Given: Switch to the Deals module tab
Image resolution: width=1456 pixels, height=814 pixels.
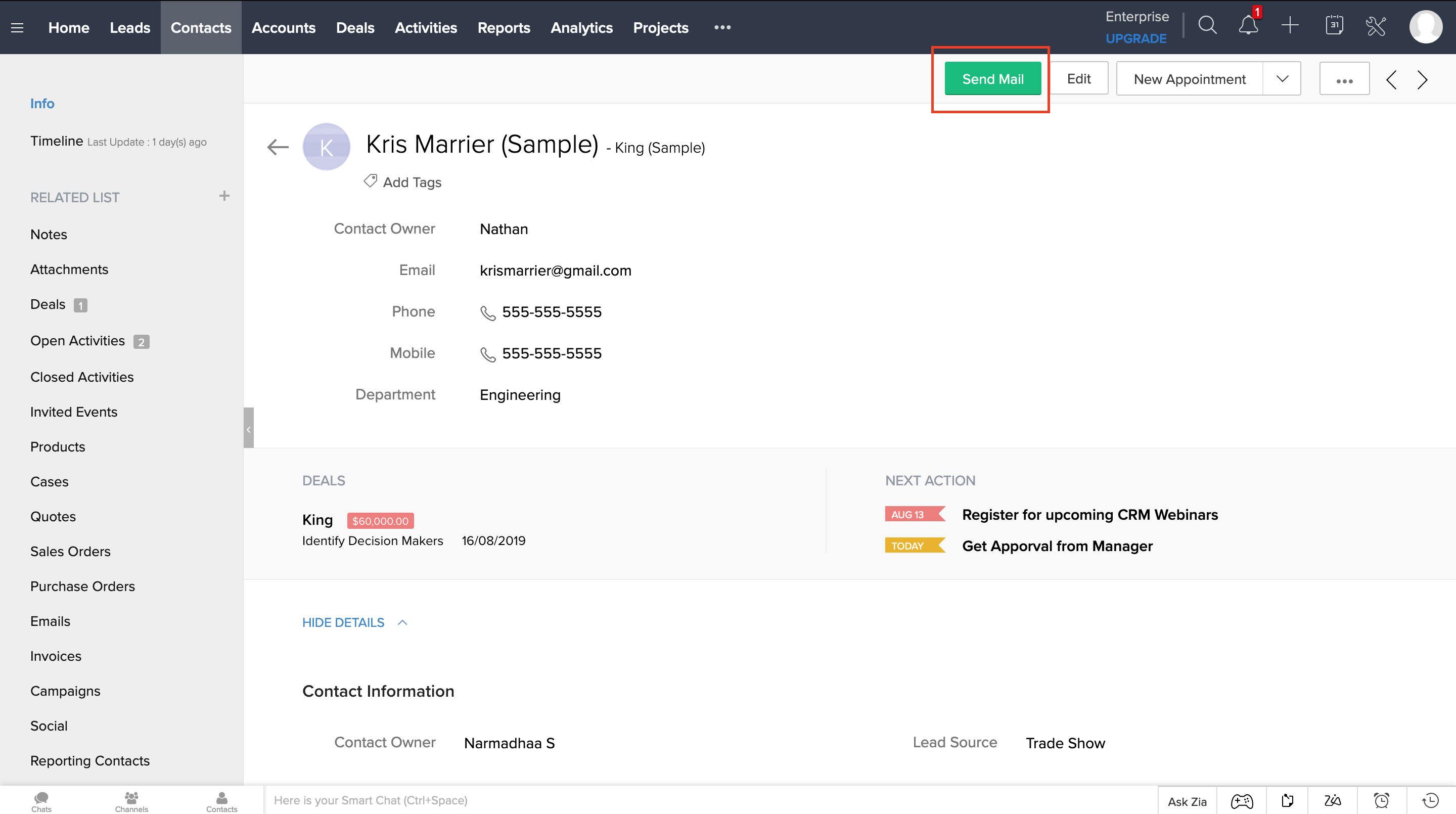Looking at the screenshot, I should [355, 28].
